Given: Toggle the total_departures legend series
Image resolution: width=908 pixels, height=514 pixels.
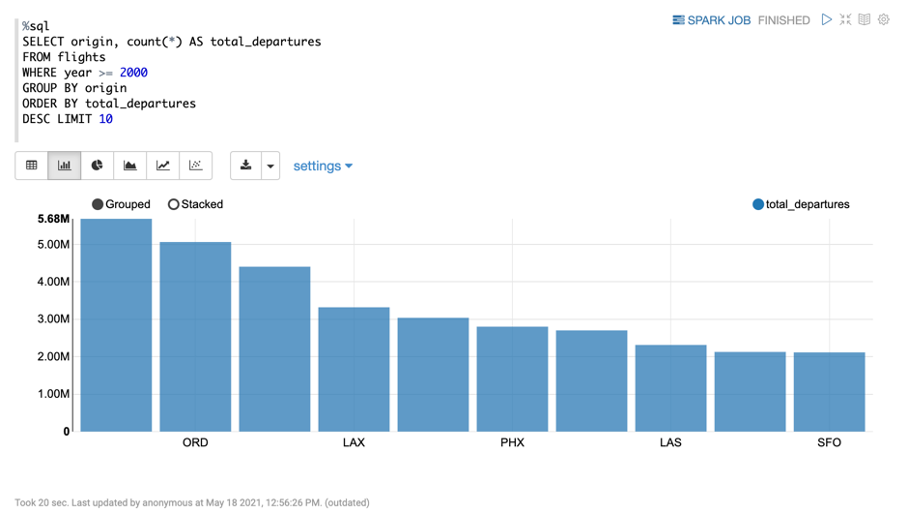Looking at the screenshot, I should tap(800, 204).
